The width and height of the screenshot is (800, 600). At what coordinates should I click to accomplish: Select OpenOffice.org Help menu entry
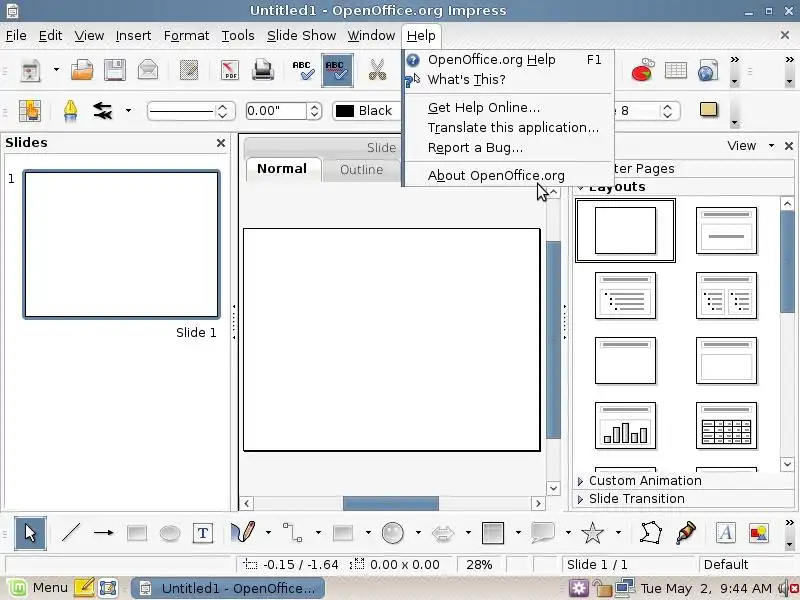pyautogui.click(x=509, y=60)
